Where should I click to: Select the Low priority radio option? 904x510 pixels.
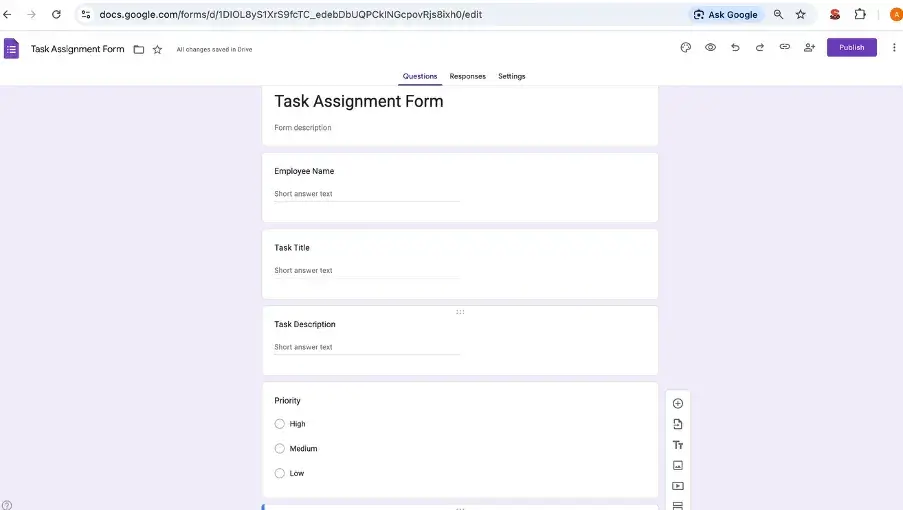tap(280, 473)
